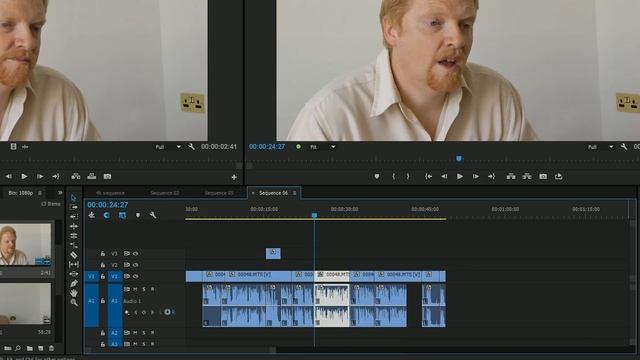This screenshot has width=640, height=360.
Task: Add a marker in the timeline header
Action: pos(138,215)
